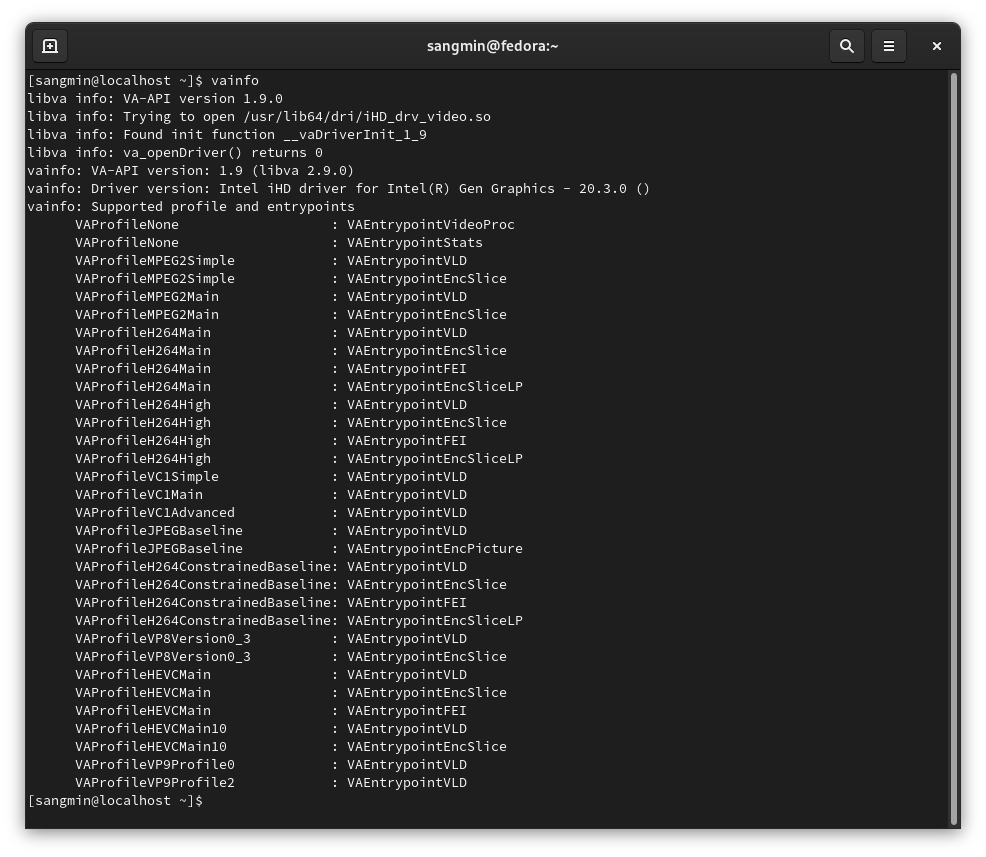
Task: Click the 'VA-API version 1.9.0' line
Action: (155, 99)
